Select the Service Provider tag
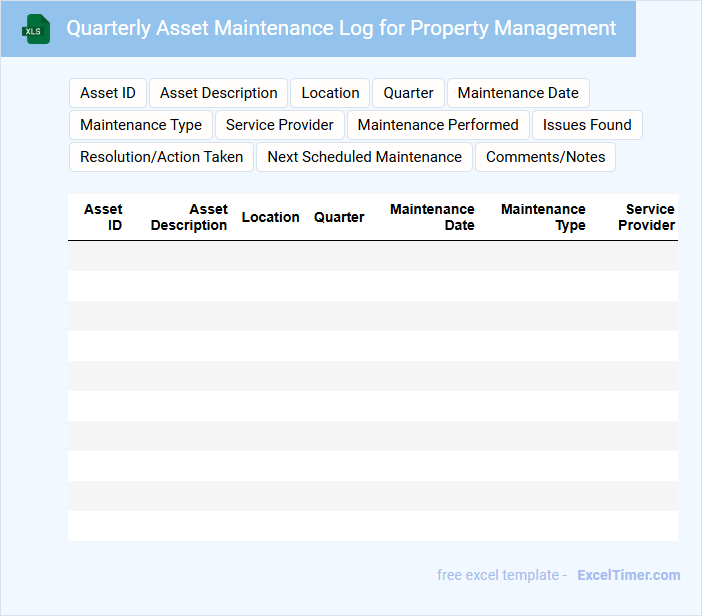The height and width of the screenshot is (616, 702). click(x=280, y=125)
